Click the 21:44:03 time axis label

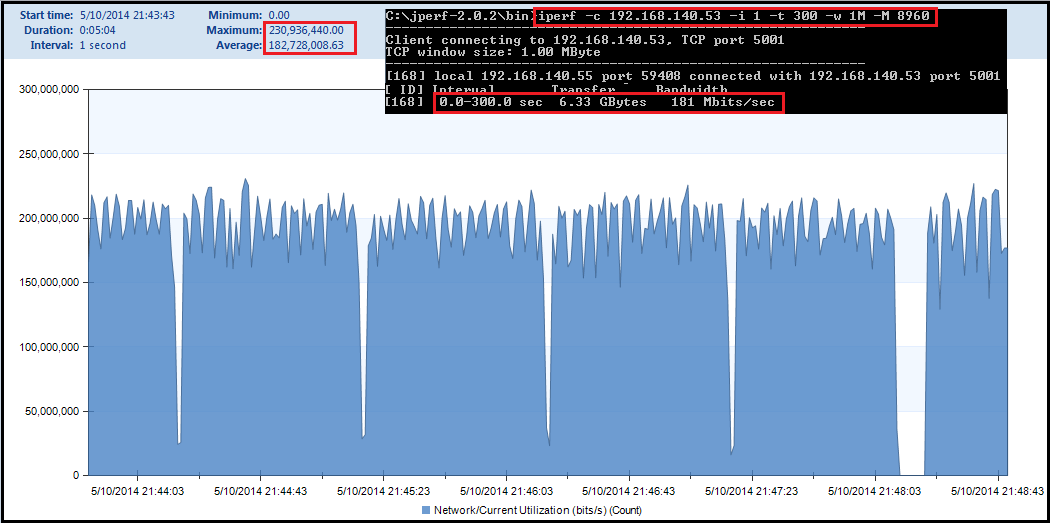137,492
